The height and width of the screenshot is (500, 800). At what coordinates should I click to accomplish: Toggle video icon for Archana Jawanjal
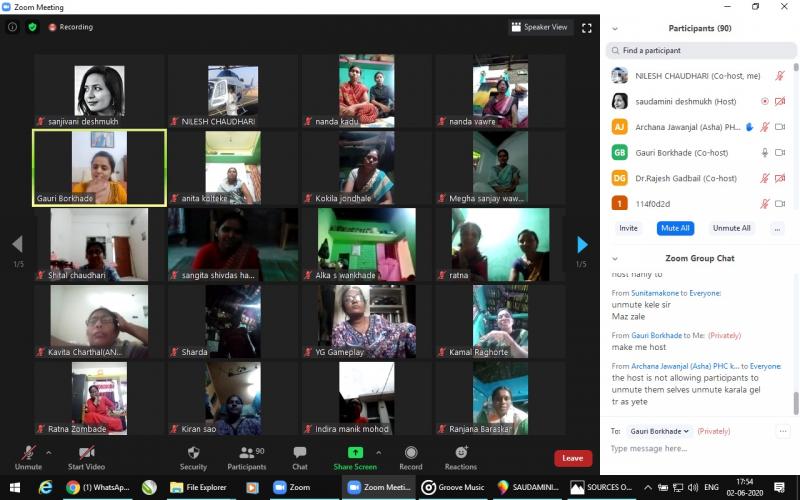(780, 127)
